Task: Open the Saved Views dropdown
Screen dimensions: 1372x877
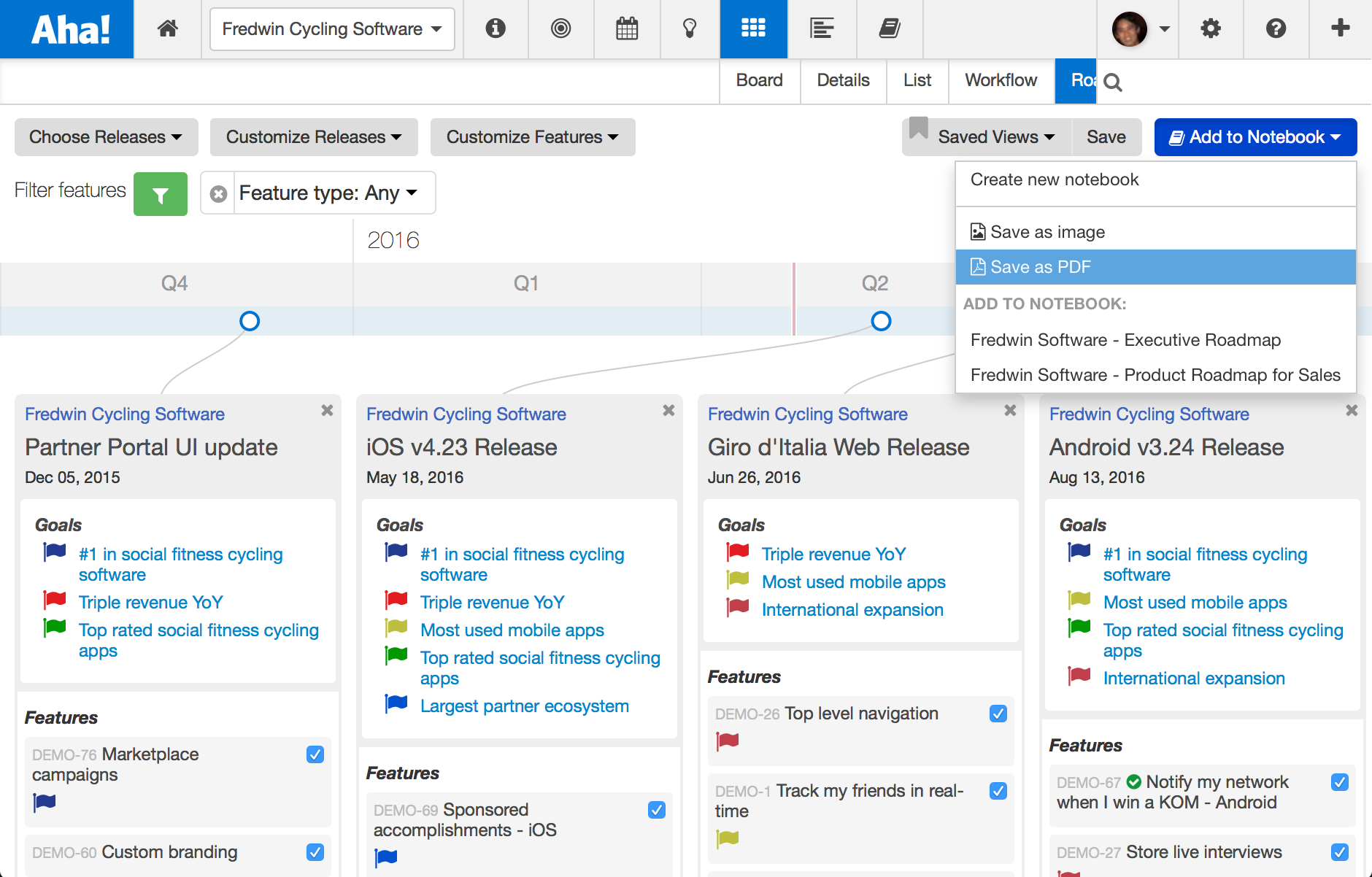Action: pyautogui.click(x=987, y=137)
